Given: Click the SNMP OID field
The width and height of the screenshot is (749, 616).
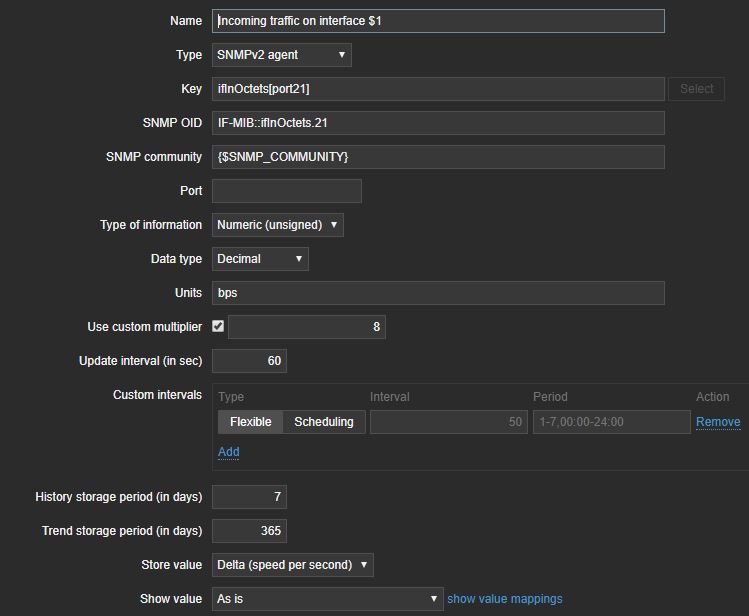Looking at the screenshot, I should click(438, 123).
